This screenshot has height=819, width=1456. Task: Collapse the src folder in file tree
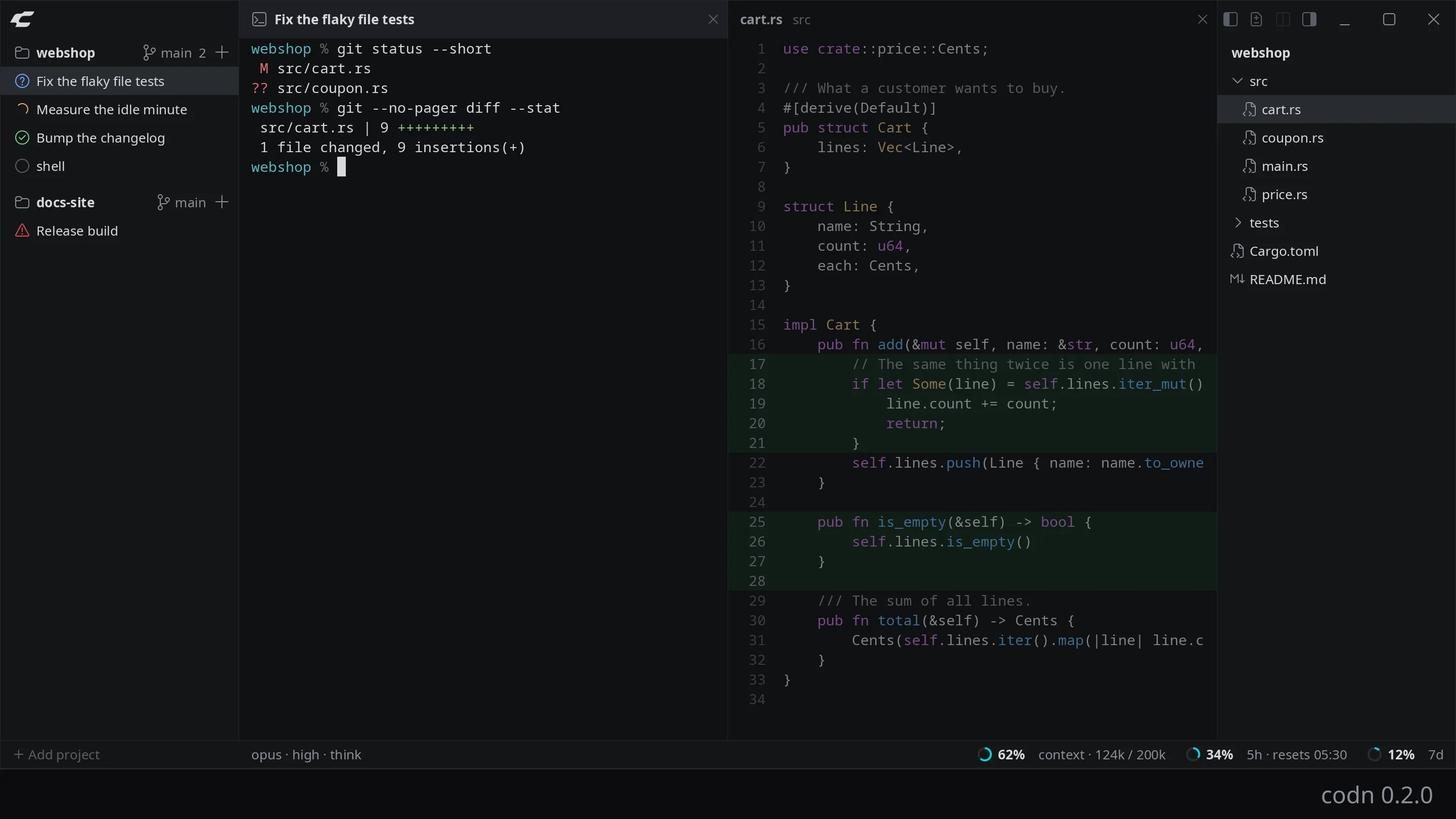1237,81
